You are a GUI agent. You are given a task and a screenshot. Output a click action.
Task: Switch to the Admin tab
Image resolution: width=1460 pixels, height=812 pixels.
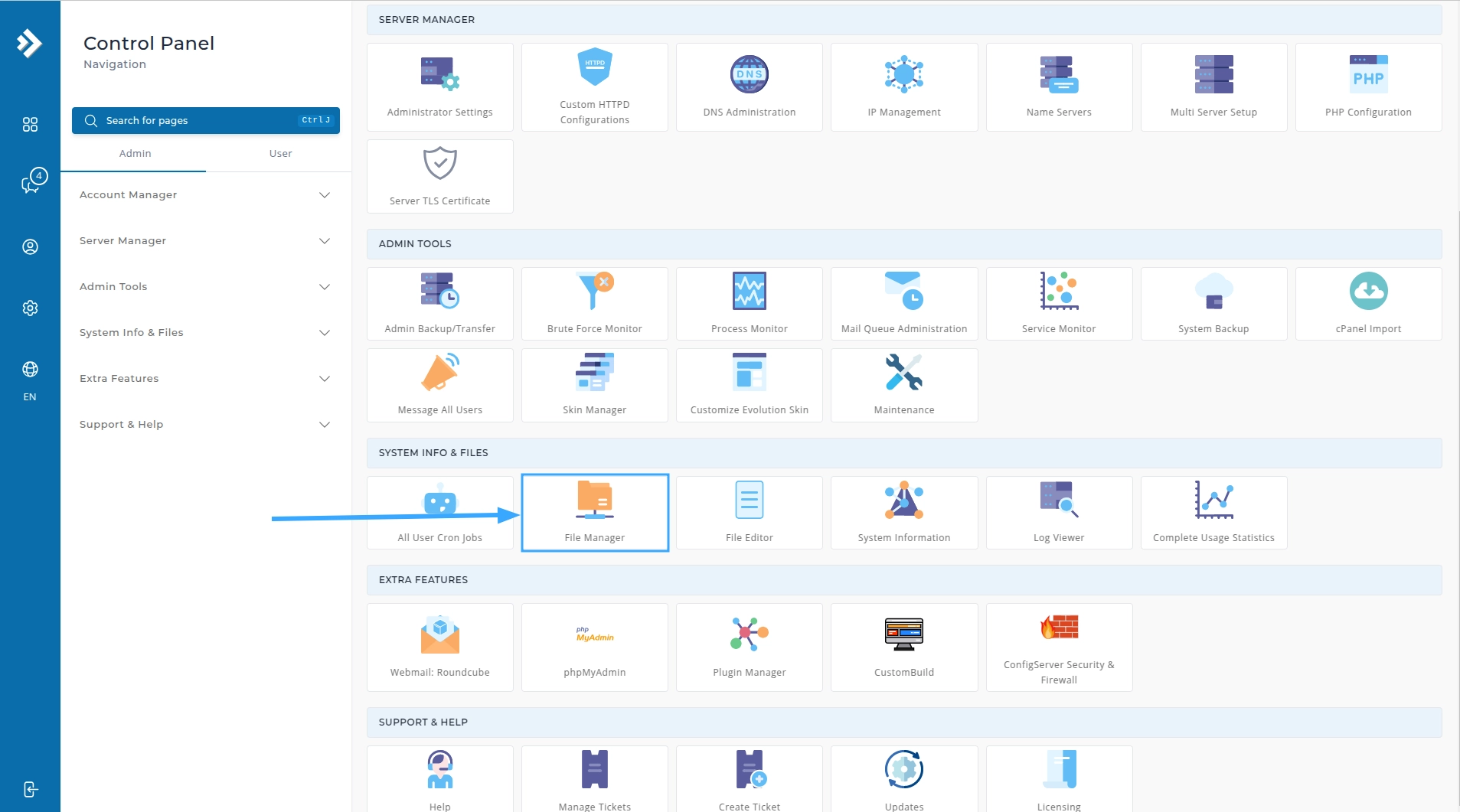135,153
